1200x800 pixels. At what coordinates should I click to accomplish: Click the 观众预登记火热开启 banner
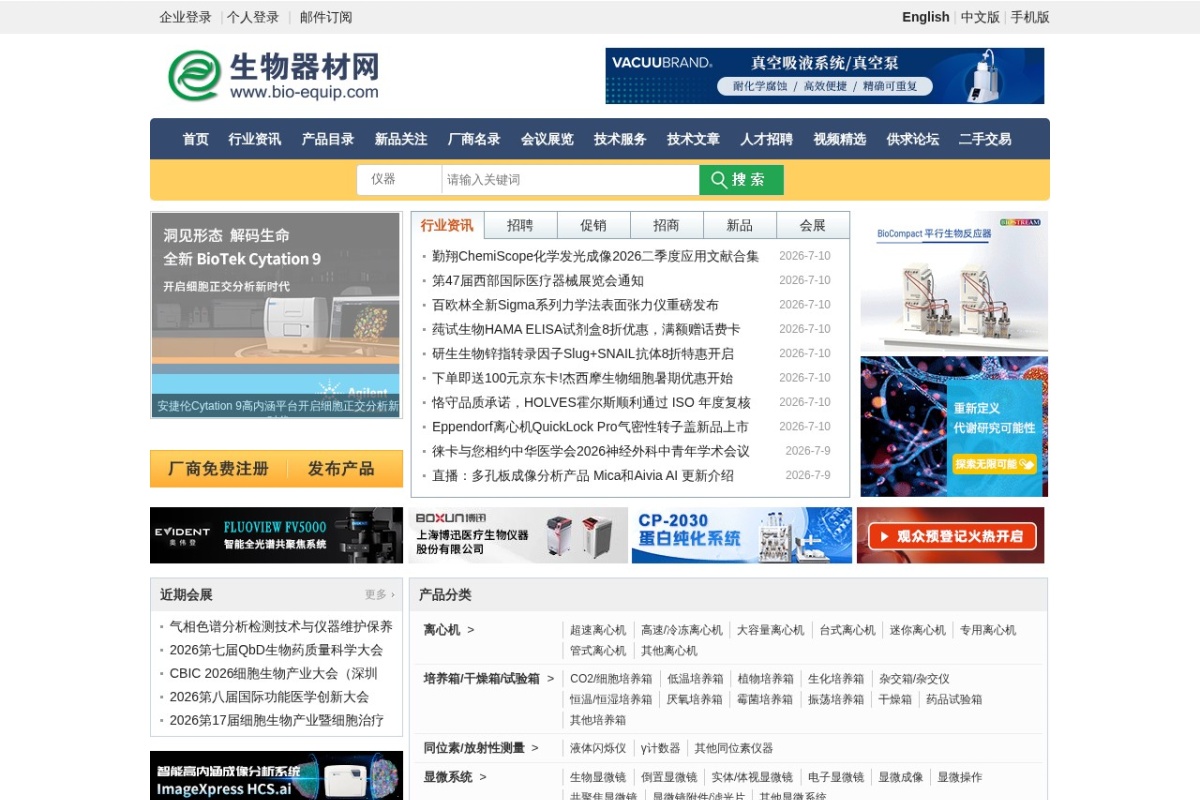pyautogui.click(x=950, y=535)
